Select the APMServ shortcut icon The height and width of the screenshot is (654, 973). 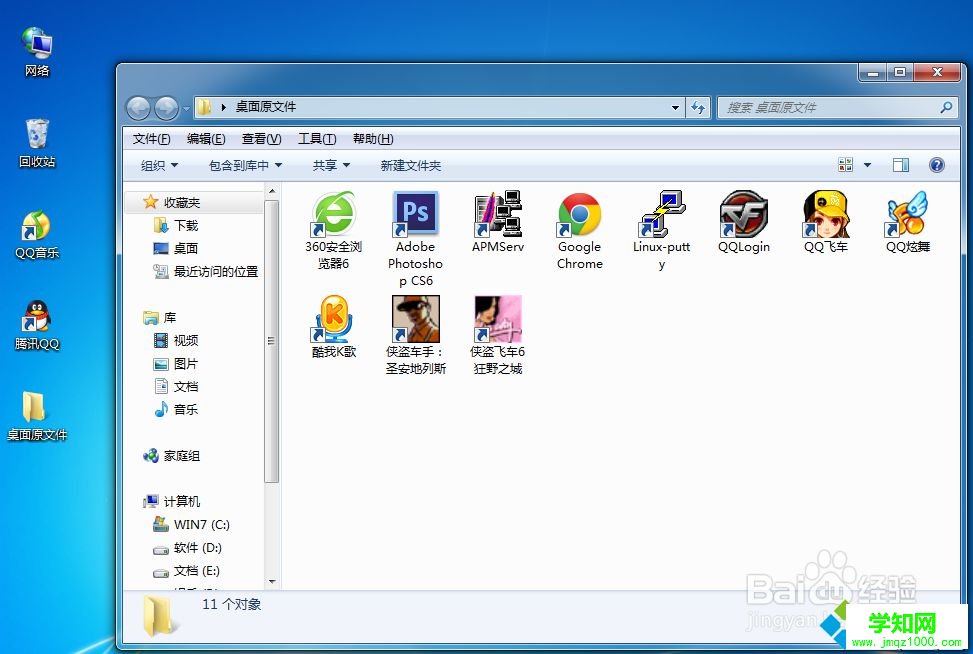[x=498, y=214]
